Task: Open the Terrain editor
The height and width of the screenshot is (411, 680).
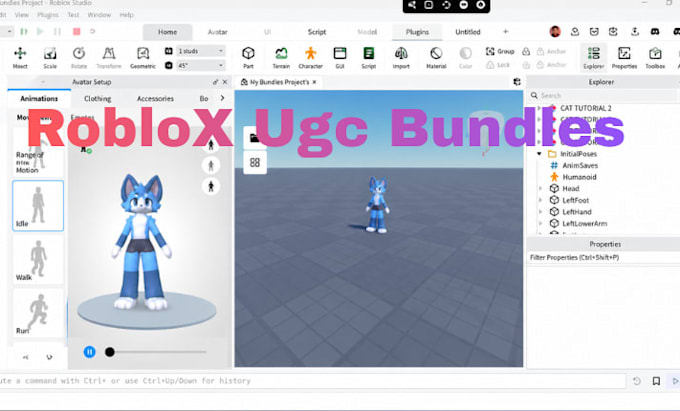Action: pos(281,58)
